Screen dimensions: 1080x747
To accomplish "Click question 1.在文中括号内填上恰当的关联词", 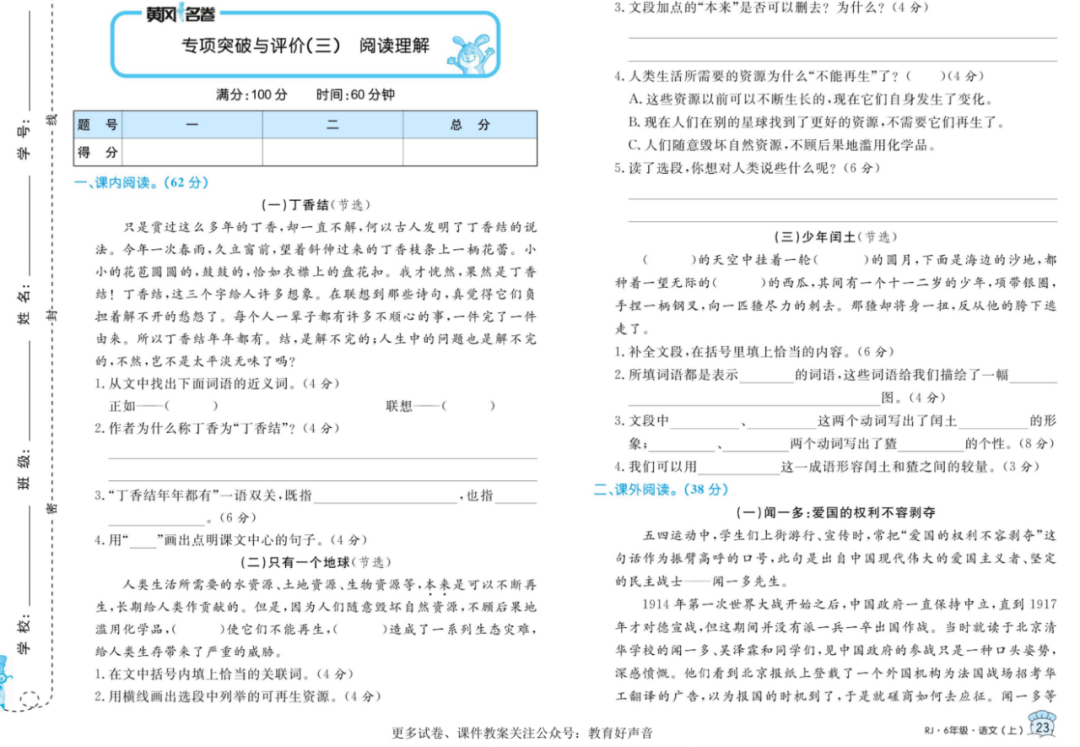I will [224, 674].
